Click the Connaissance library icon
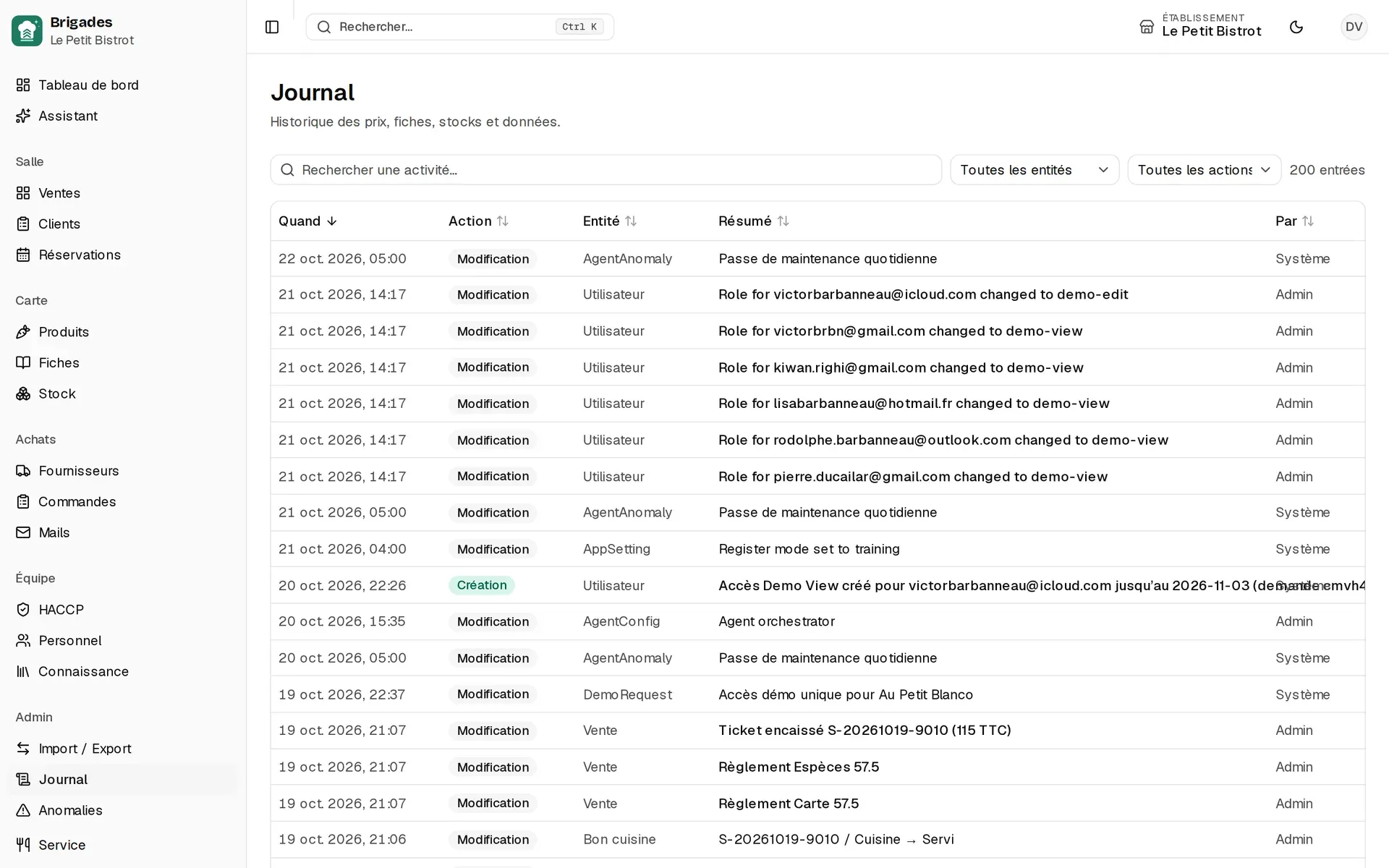 point(23,671)
